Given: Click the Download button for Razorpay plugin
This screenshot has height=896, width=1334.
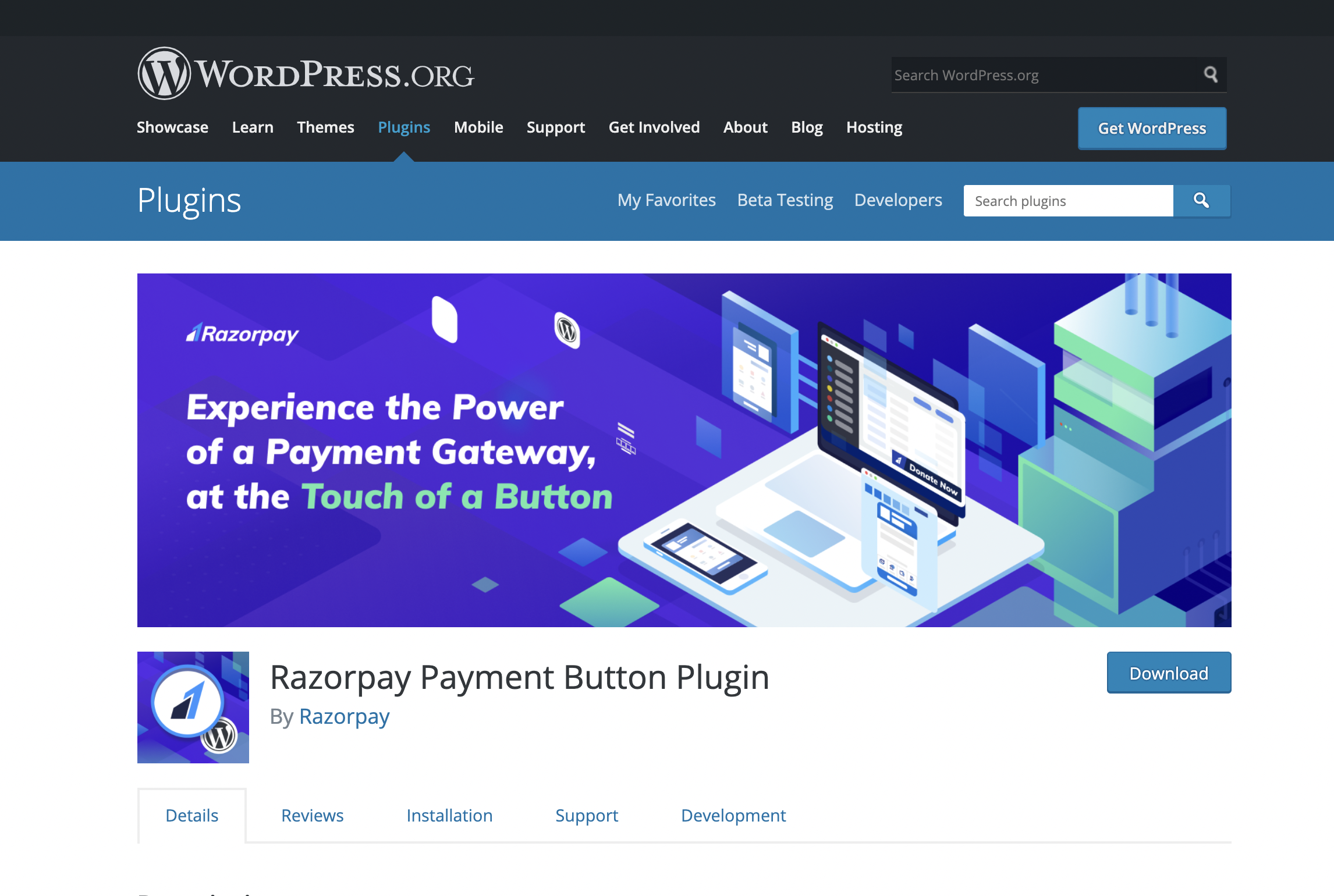Looking at the screenshot, I should (x=1169, y=673).
